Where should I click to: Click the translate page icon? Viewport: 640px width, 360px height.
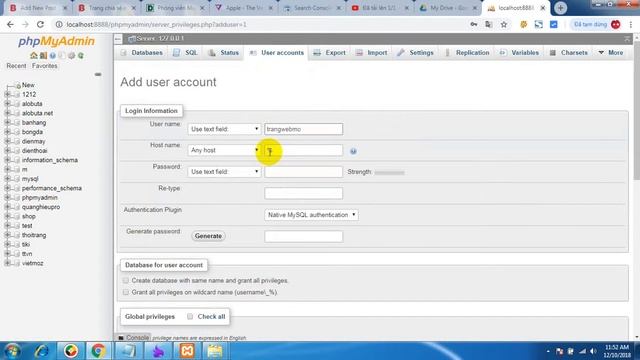point(489,24)
